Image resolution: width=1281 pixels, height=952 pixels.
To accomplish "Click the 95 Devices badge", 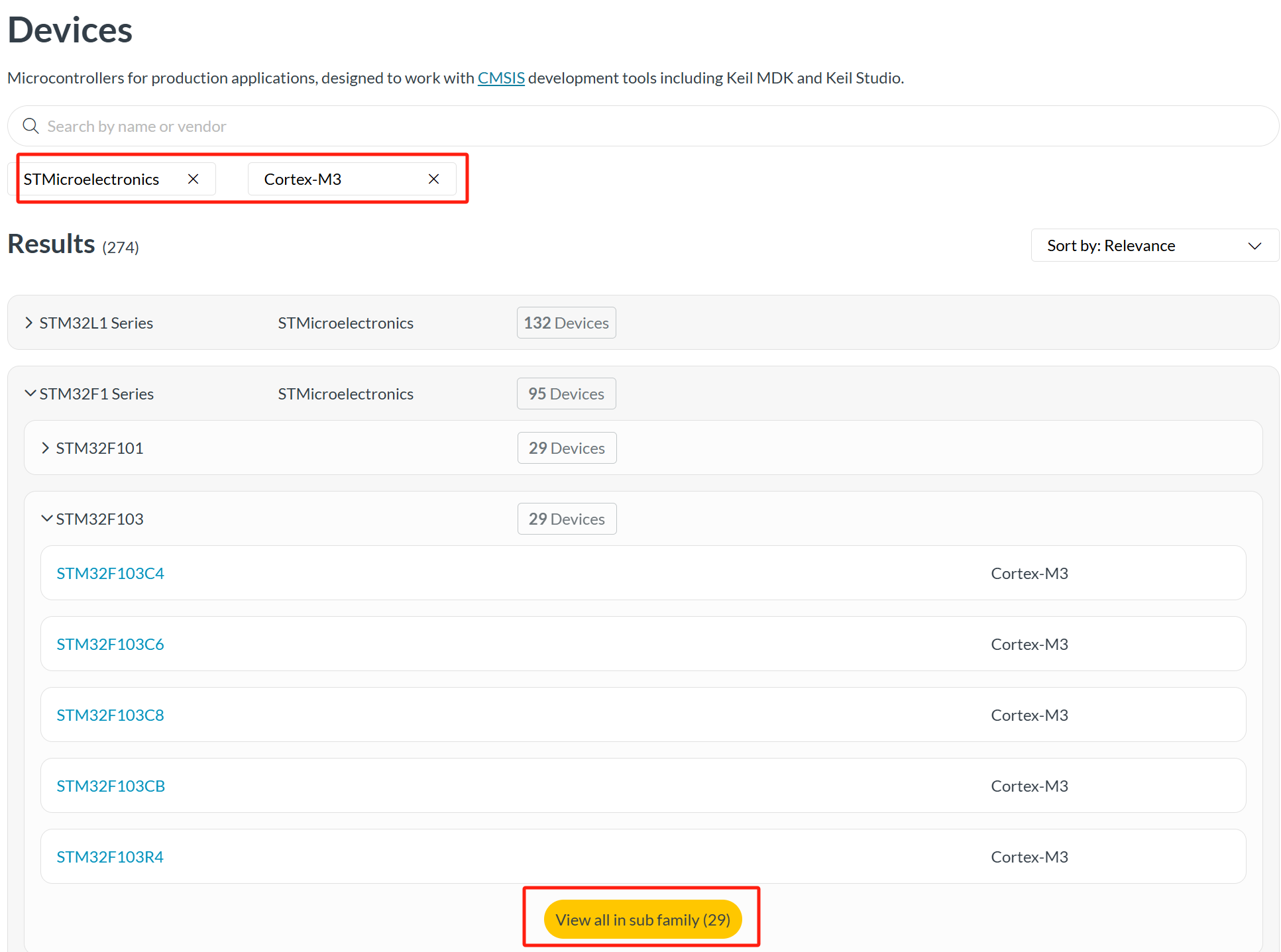I will click(566, 394).
